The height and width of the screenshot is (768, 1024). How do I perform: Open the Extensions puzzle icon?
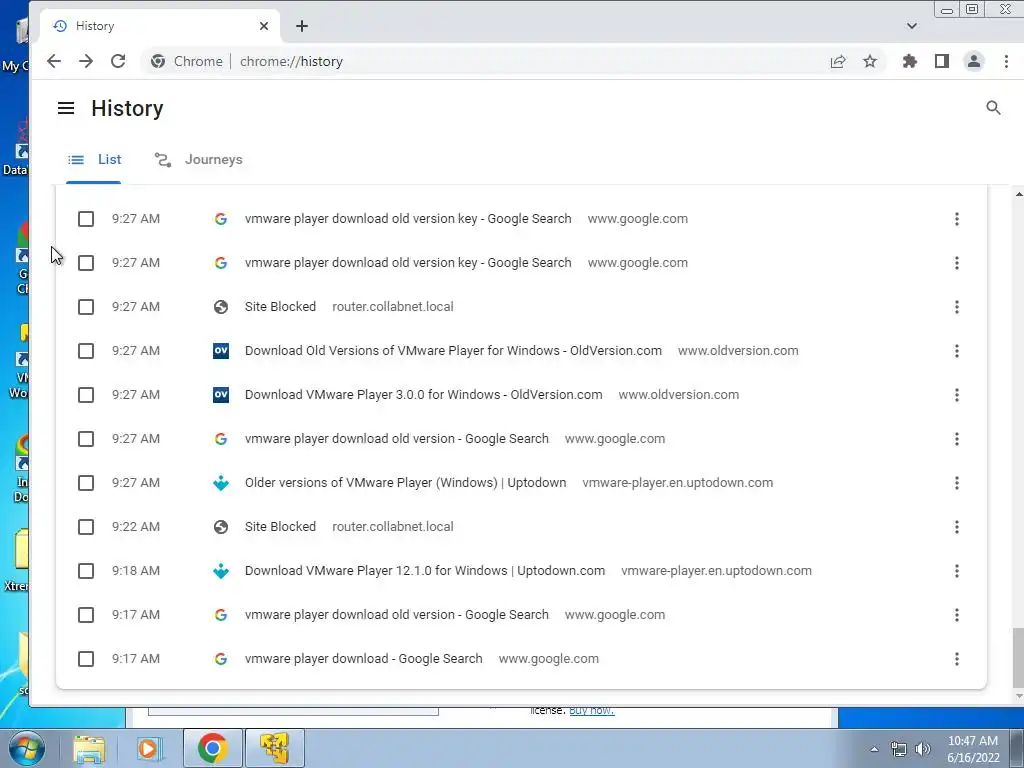tap(910, 61)
